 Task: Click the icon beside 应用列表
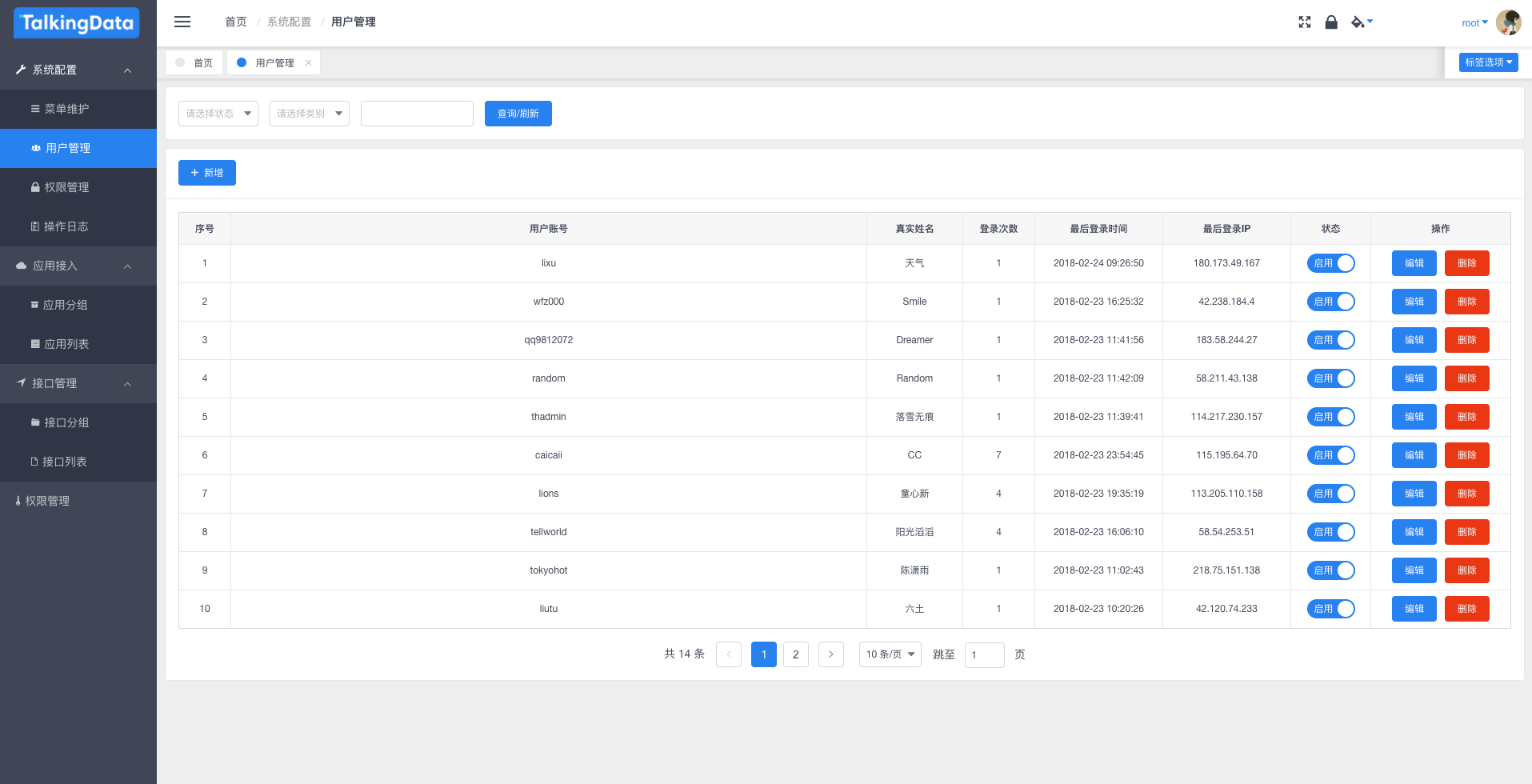click(x=35, y=344)
